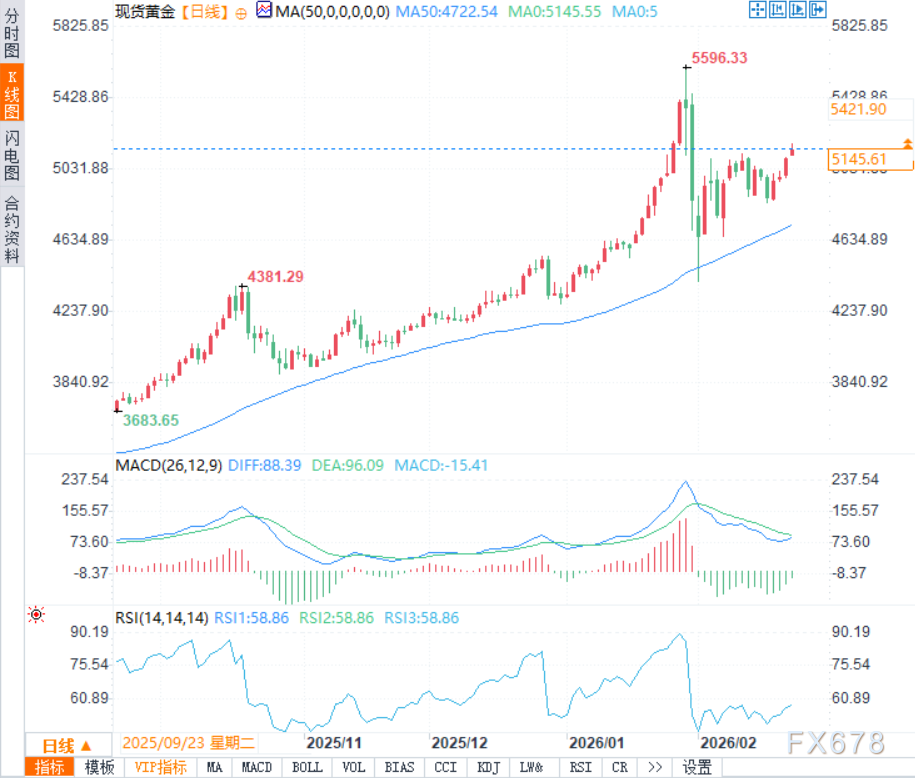Toggle the VOL volume indicator
915x778 pixels.
tap(352, 767)
